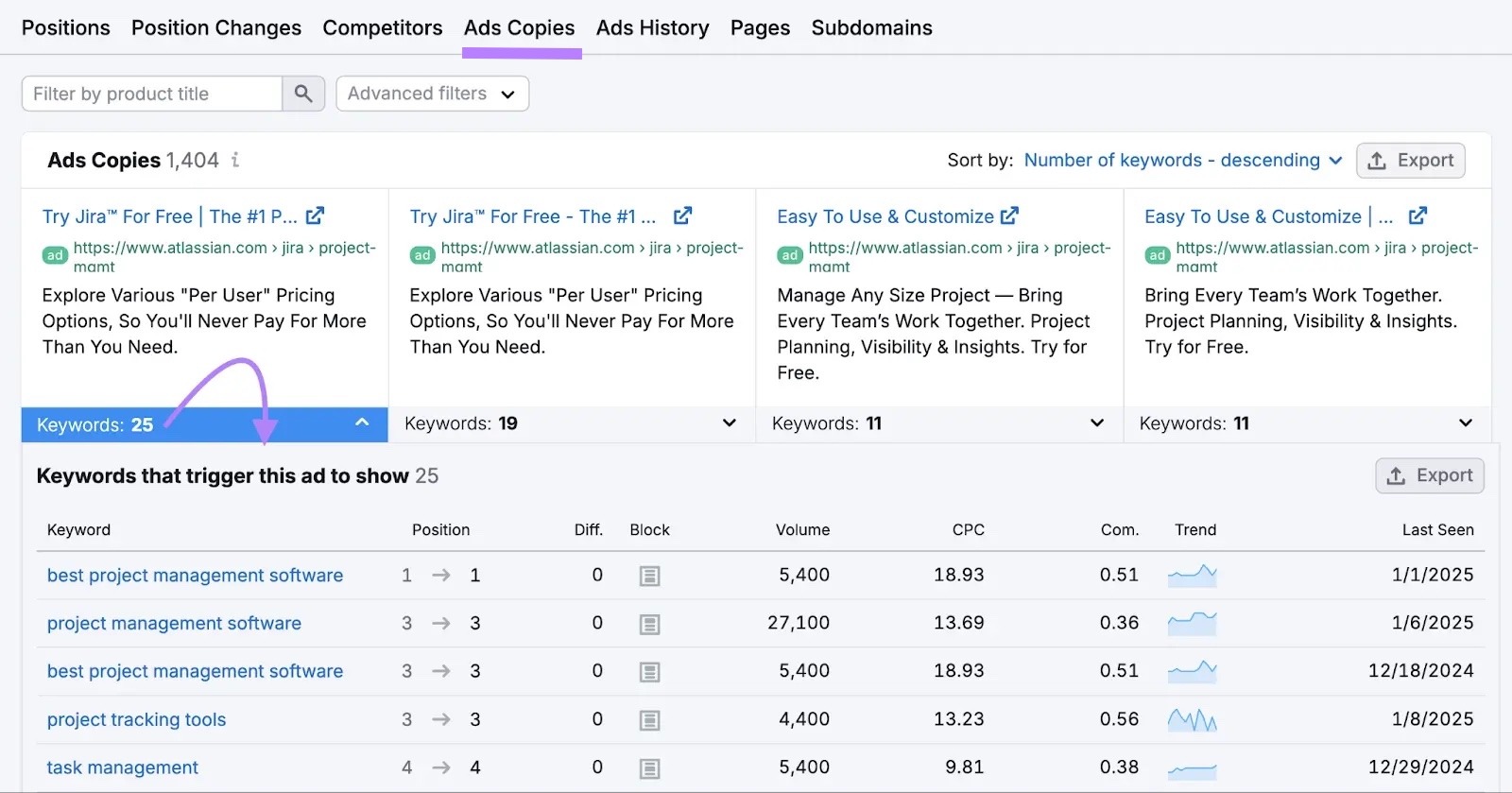Viewport: 1512px width, 793px height.
Task: Expand the Keywords: 19 section
Action: (x=729, y=423)
